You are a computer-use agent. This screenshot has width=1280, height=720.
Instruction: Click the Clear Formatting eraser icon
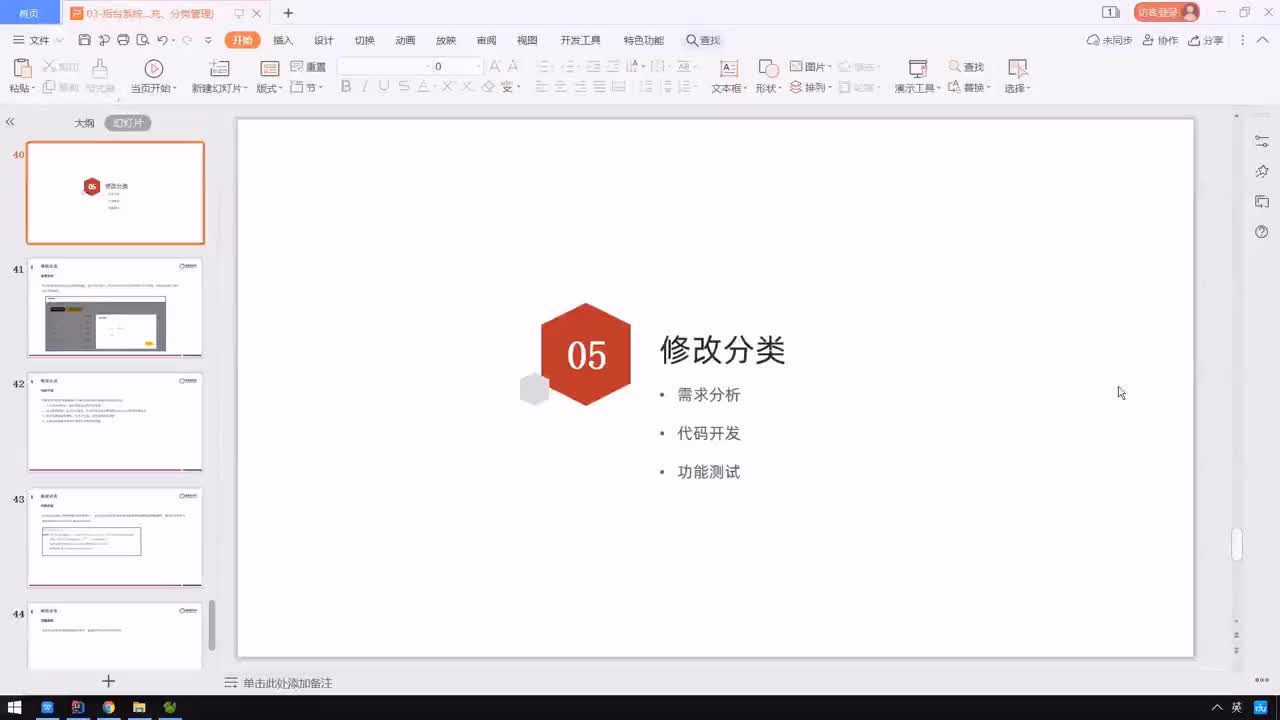[x=488, y=87]
